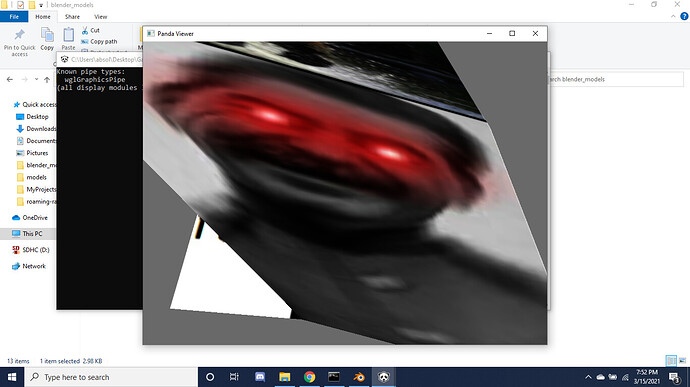Select OneDrive in the navigation pane
The image size is (690, 387).
[30, 217]
